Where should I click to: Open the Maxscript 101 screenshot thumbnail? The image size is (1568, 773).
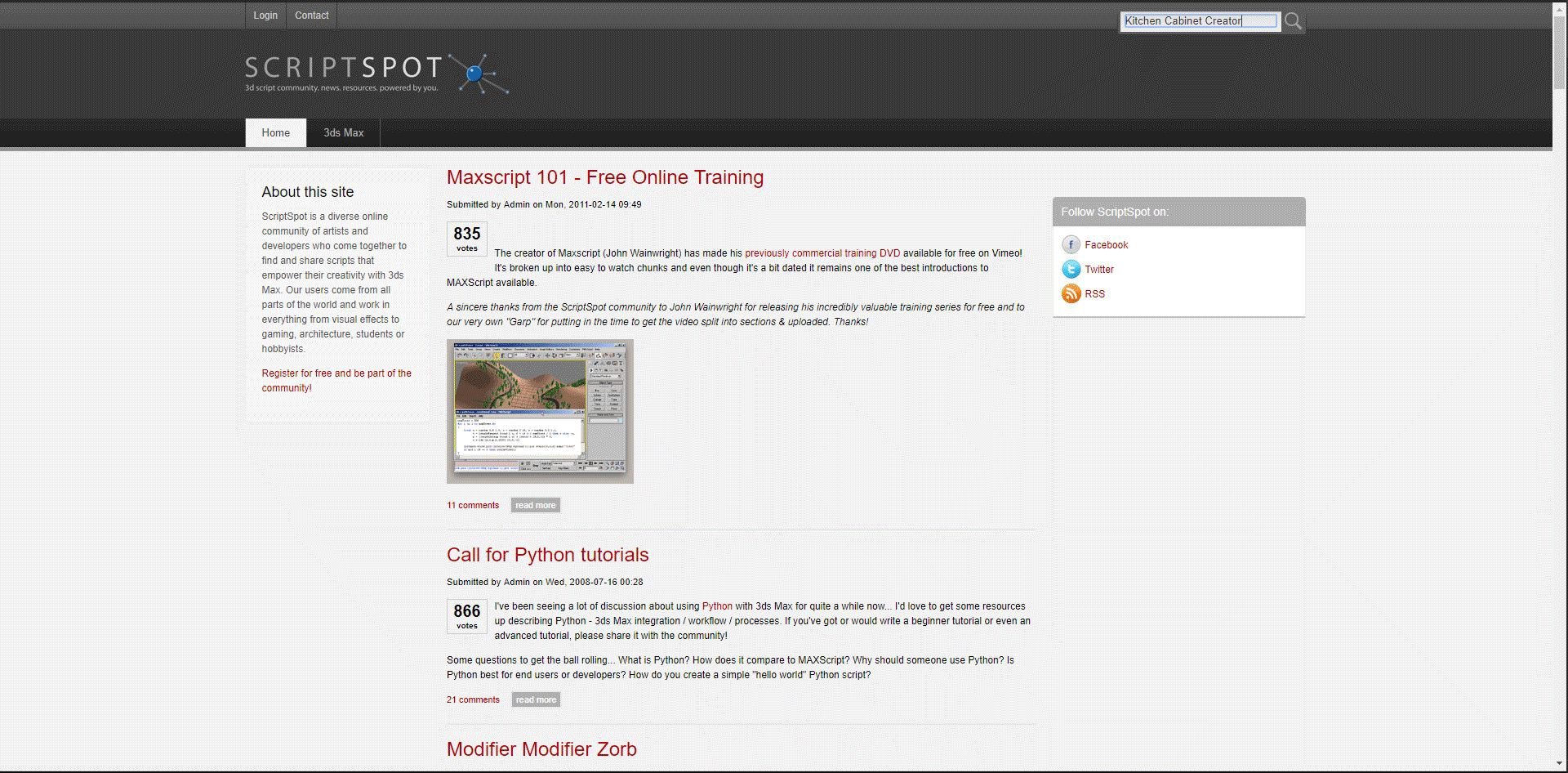[540, 411]
